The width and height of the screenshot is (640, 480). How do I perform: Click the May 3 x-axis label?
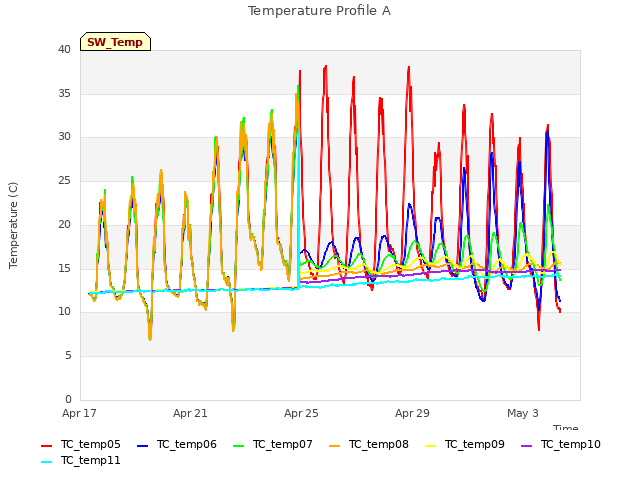pyautogui.click(x=523, y=413)
